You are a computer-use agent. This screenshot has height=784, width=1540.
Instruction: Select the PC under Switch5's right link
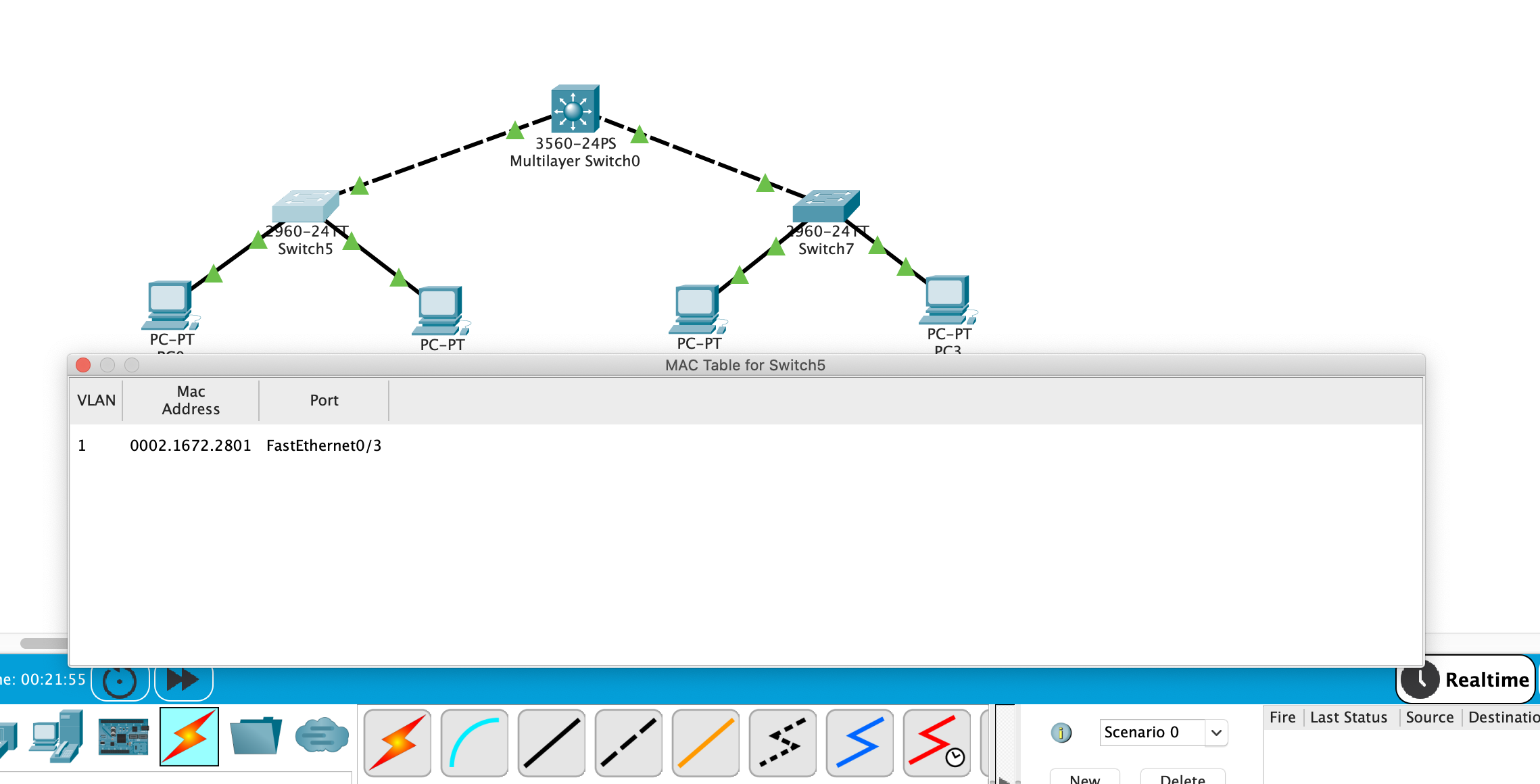pos(441,311)
